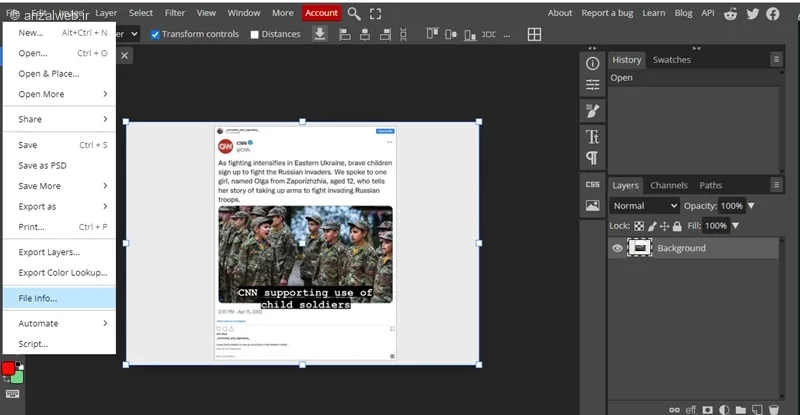This screenshot has width=800, height=415.
Task: Align right edges of layers
Action: tap(385, 34)
